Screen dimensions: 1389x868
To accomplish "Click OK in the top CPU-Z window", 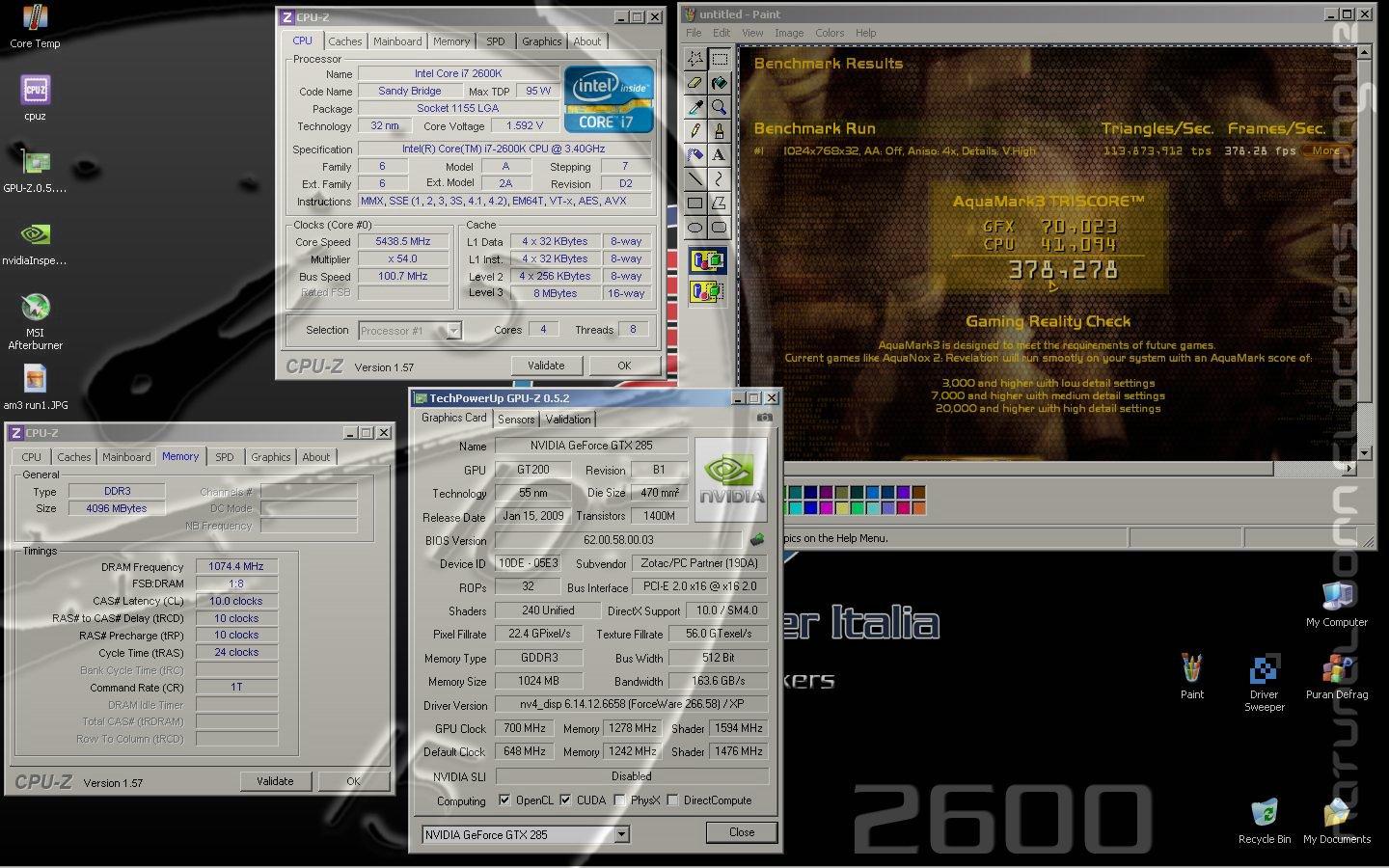I will coord(624,366).
